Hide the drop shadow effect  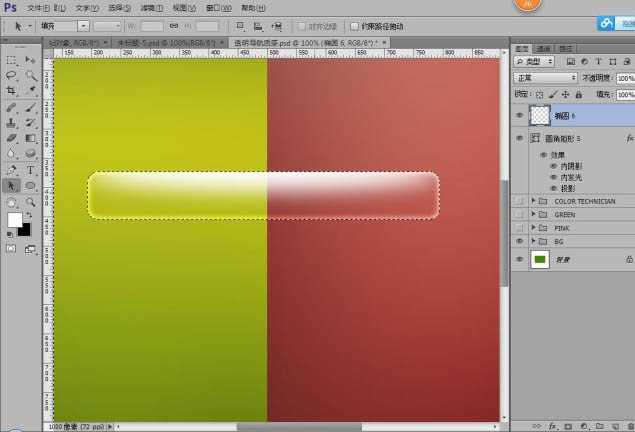[x=554, y=189]
